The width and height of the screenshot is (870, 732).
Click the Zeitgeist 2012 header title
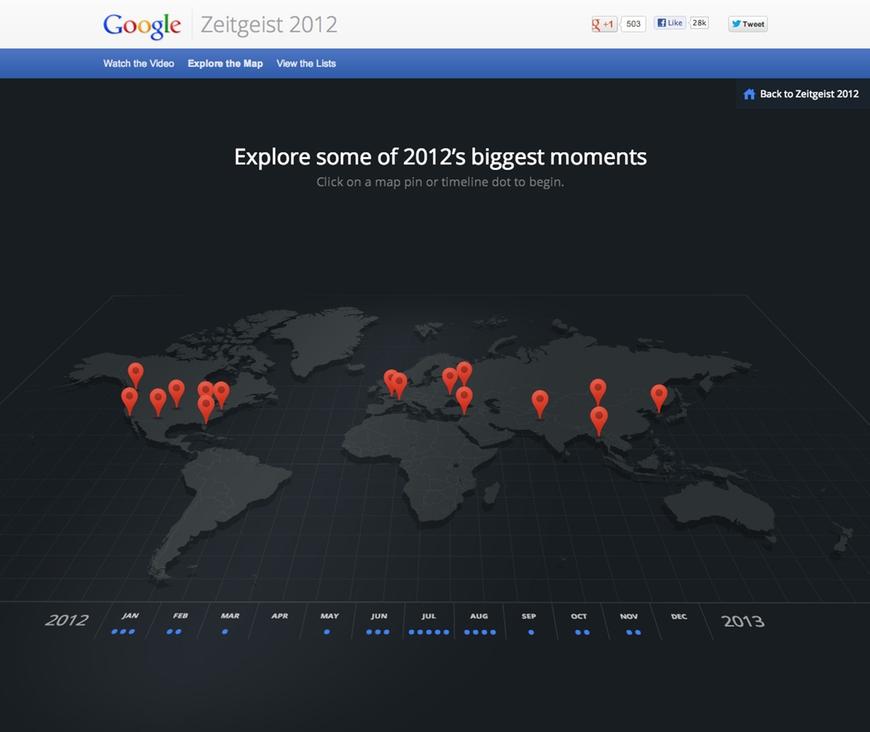pyautogui.click(x=269, y=24)
